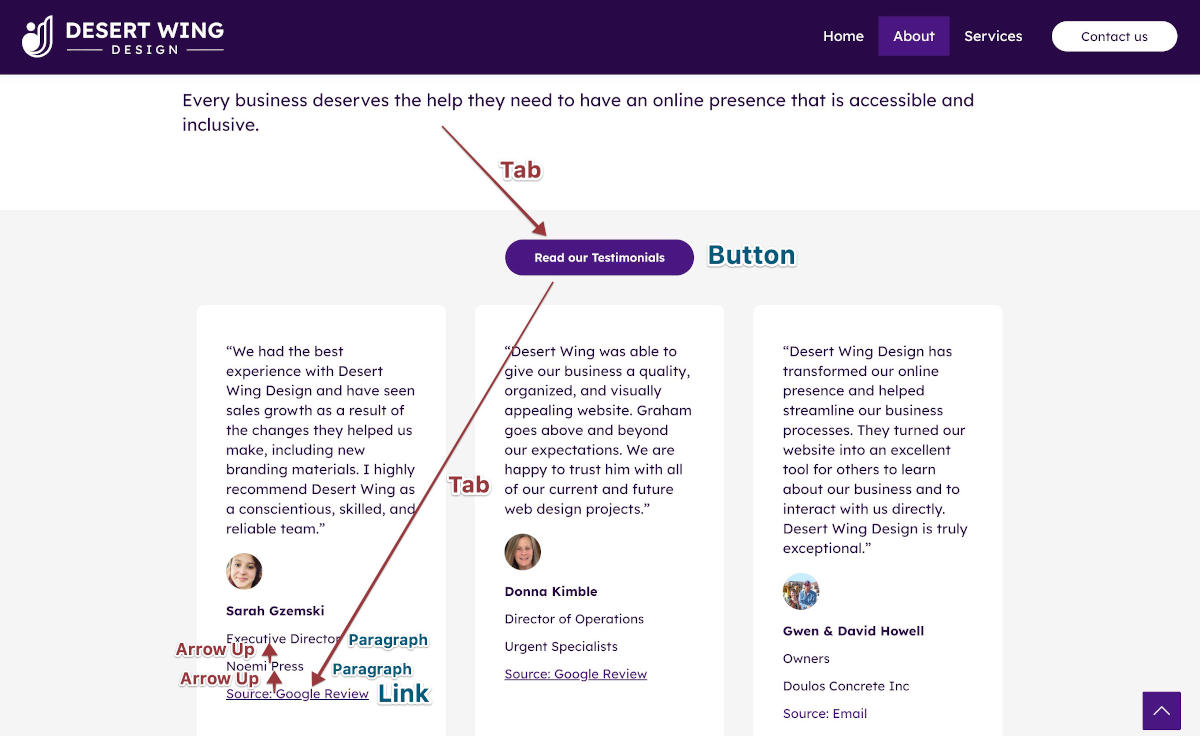Click Gwen & David Howell's photo
1200x736 pixels.
click(801, 591)
